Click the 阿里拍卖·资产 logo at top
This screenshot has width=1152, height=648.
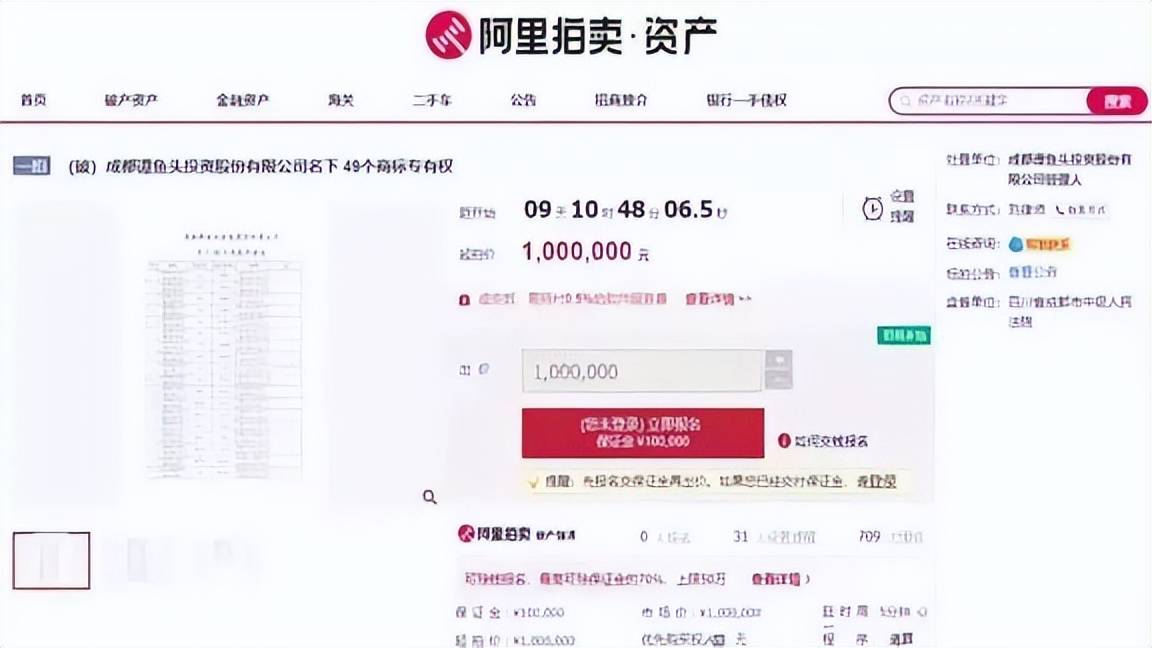tap(572, 35)
